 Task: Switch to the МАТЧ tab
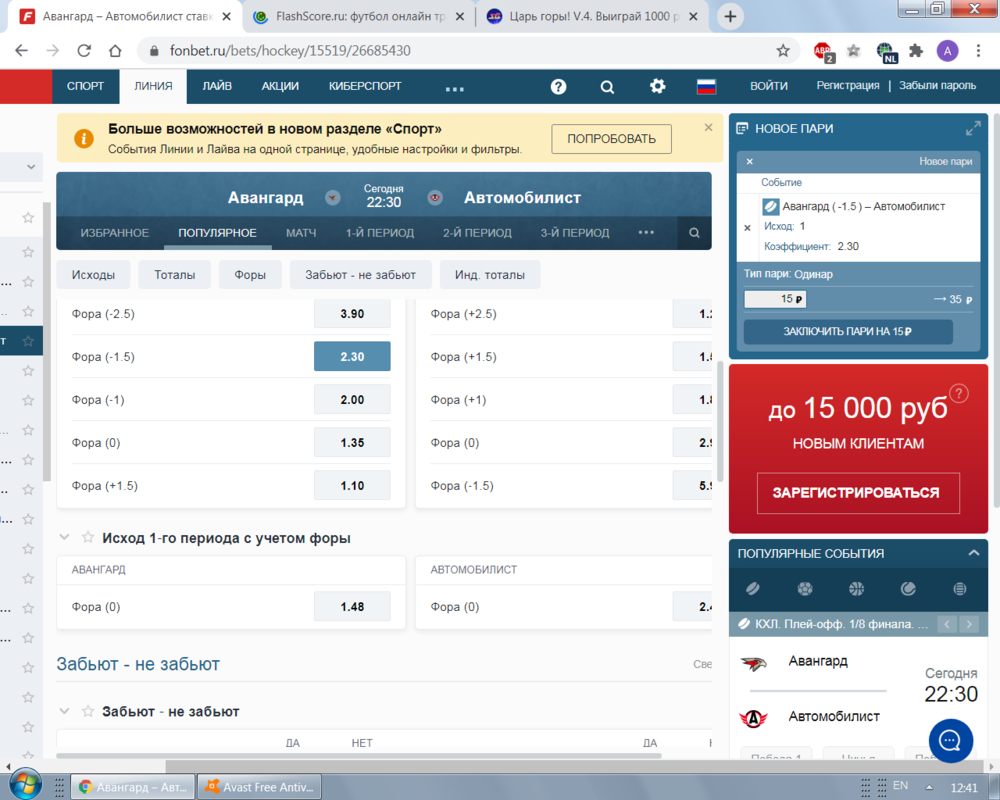(301, 233)
